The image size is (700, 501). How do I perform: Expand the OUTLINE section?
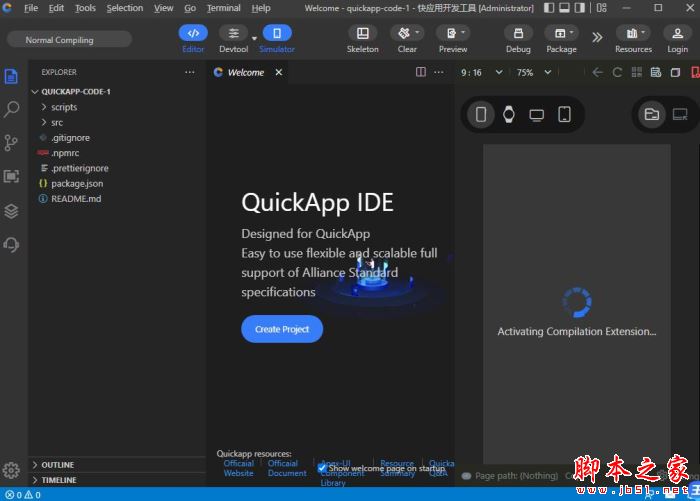point(57,465)
